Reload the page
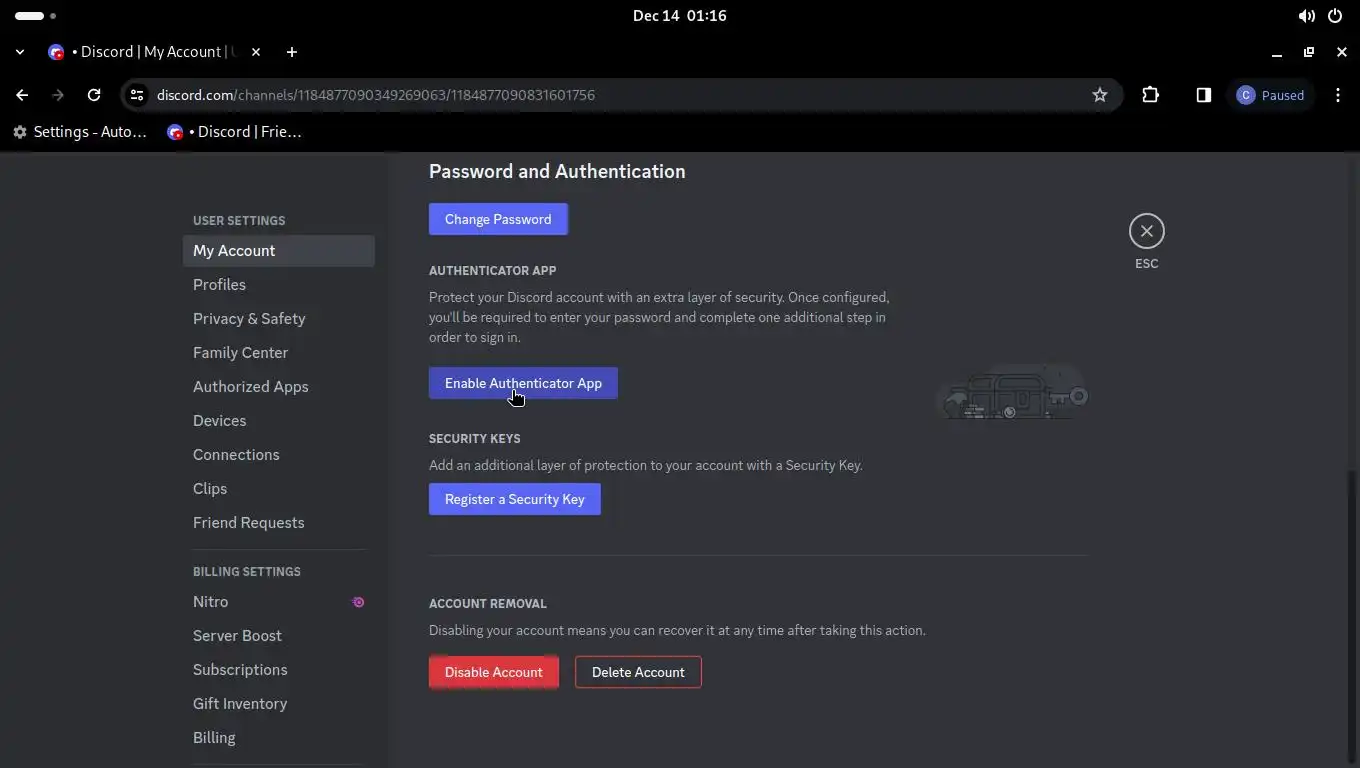Viewport: 1360px width, 768px height. click(x=94, y=95)
